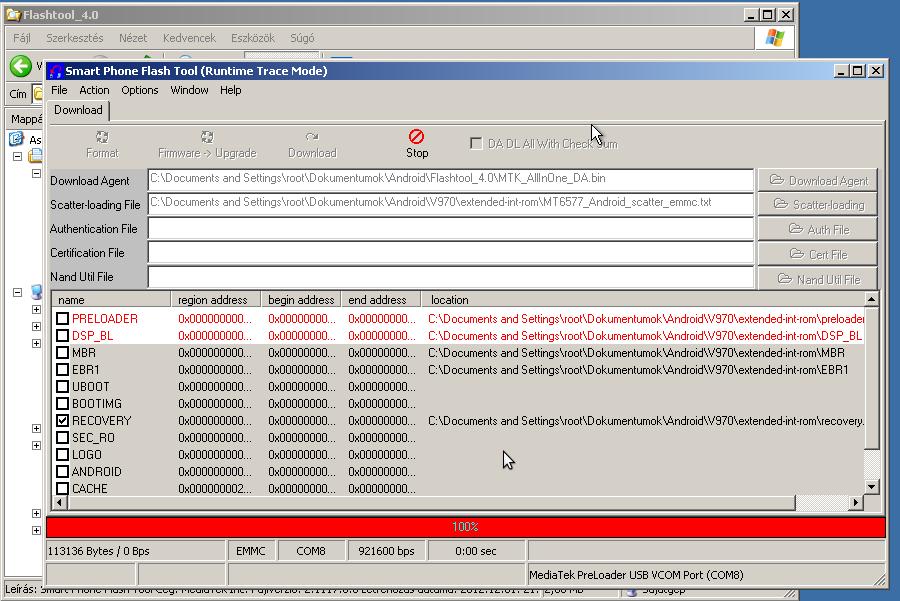Check the BOOTIMG partition checkbox
The width and height of the screenshot is (900, 601).
pos(63,404)
